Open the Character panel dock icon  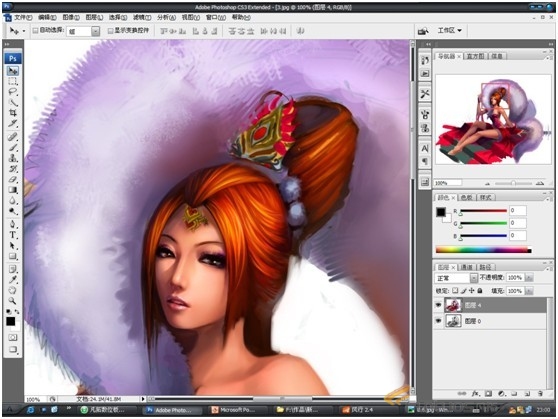tap(425, 148)
